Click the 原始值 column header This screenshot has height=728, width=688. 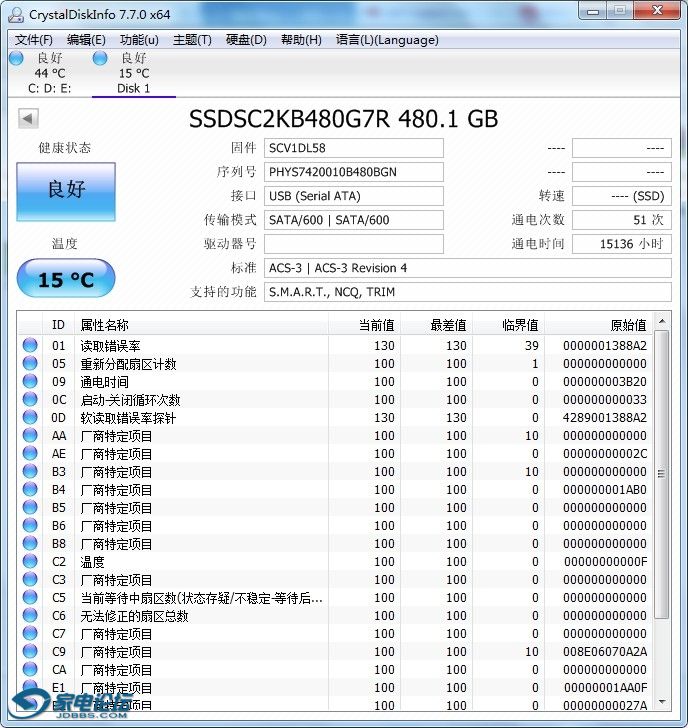pos(599,325)
